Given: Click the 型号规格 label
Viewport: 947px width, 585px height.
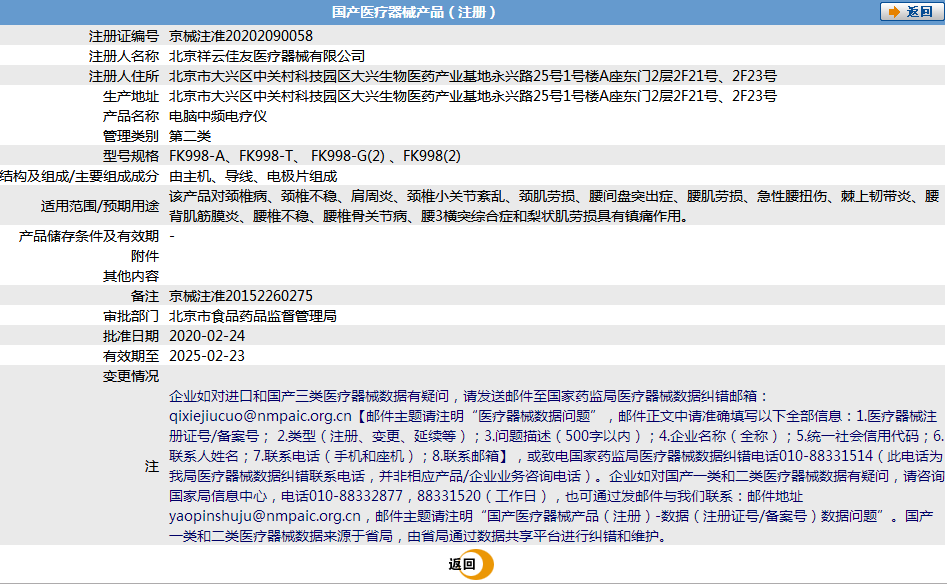Looking at the screenshot, I should (131, 156).
